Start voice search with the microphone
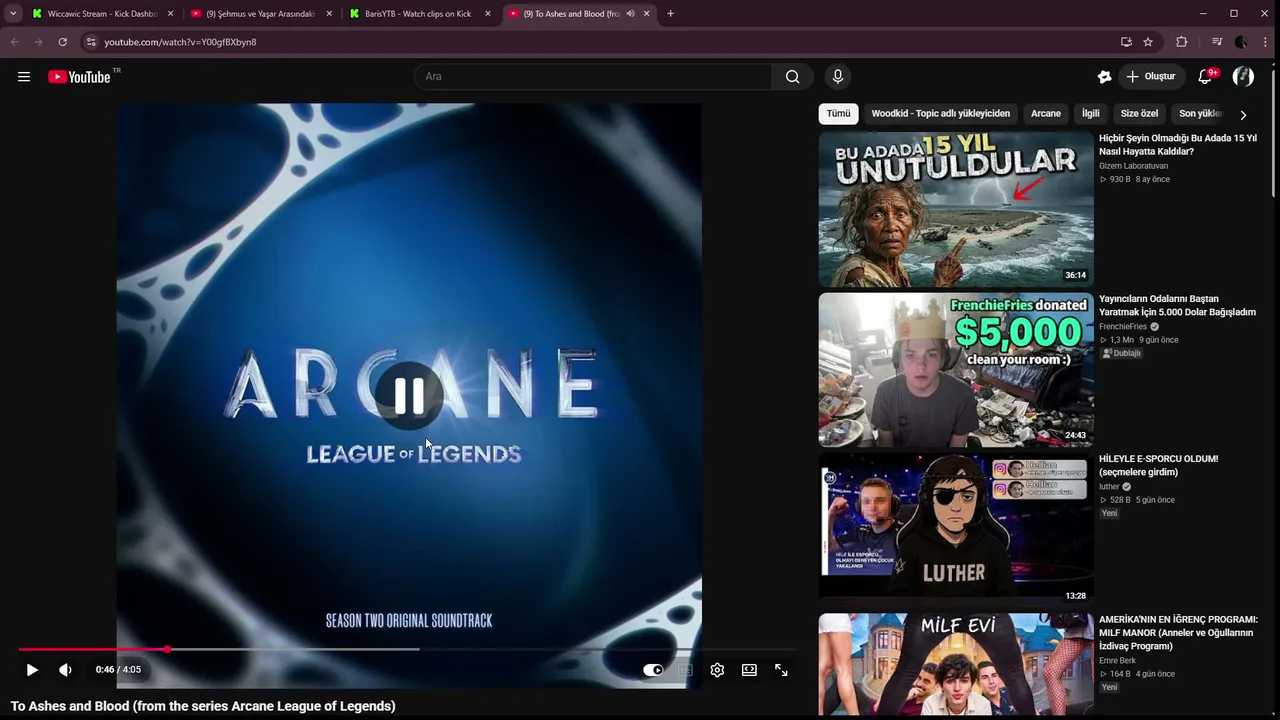 click(838, 77)
